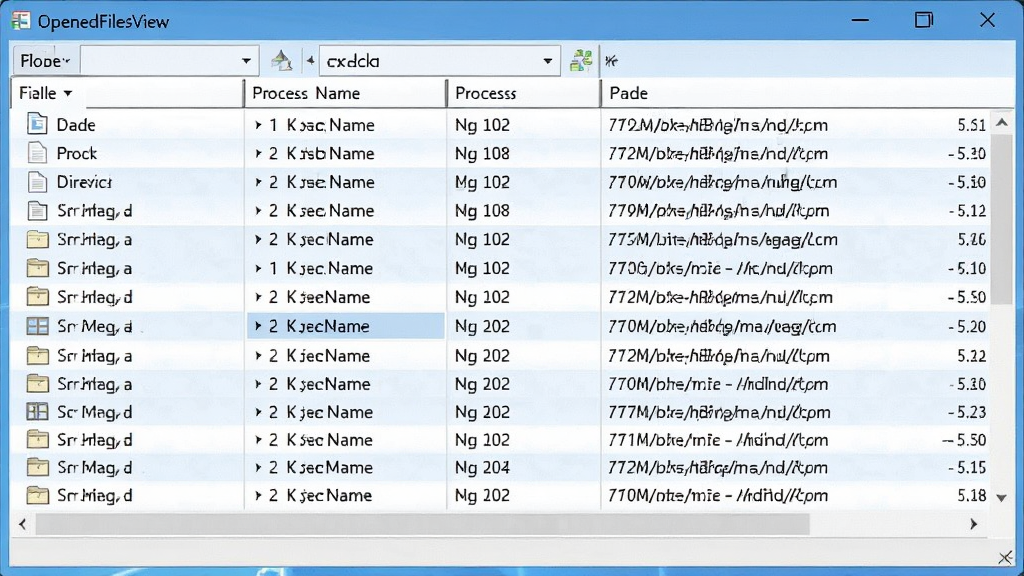Click the value 5.18 in the last row

(x=972, y=496)
